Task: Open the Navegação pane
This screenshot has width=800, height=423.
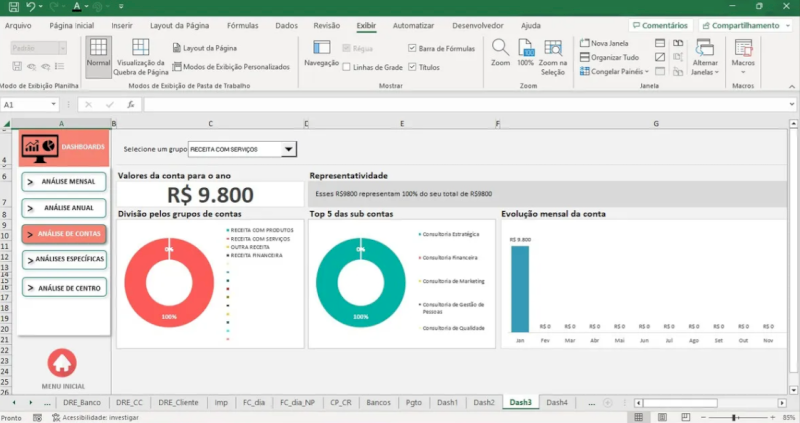Action: point(321,52)
